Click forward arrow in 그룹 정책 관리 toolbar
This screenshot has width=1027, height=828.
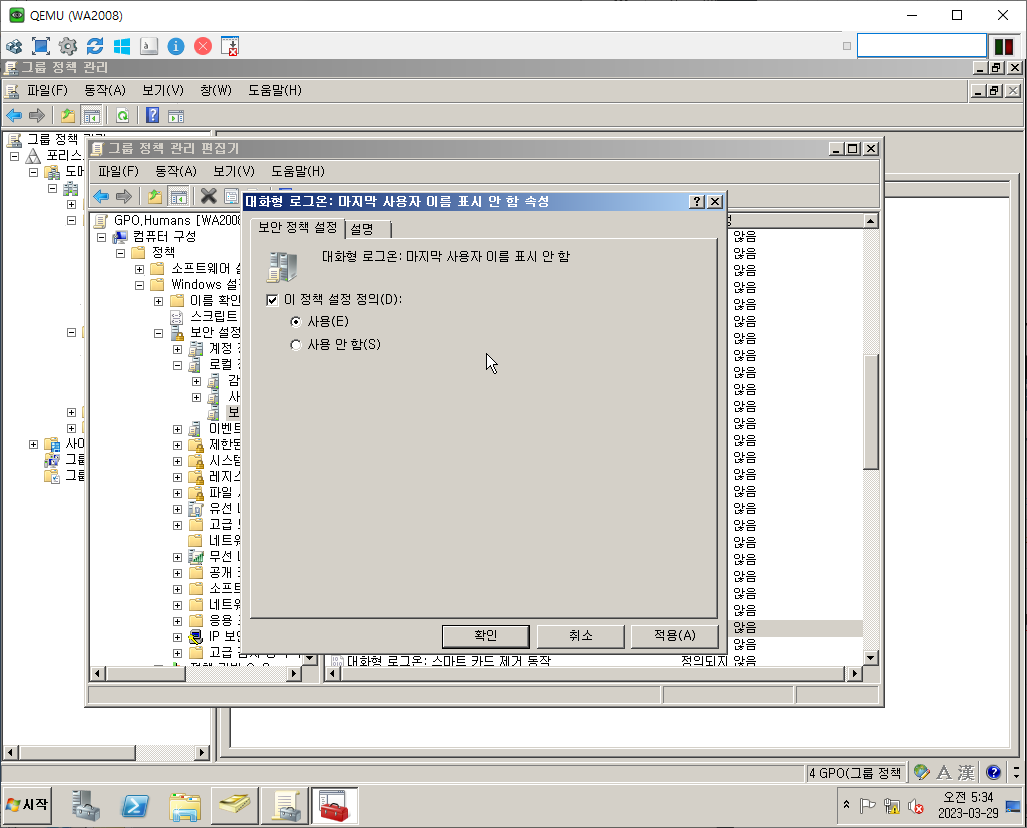pos(37,116)
